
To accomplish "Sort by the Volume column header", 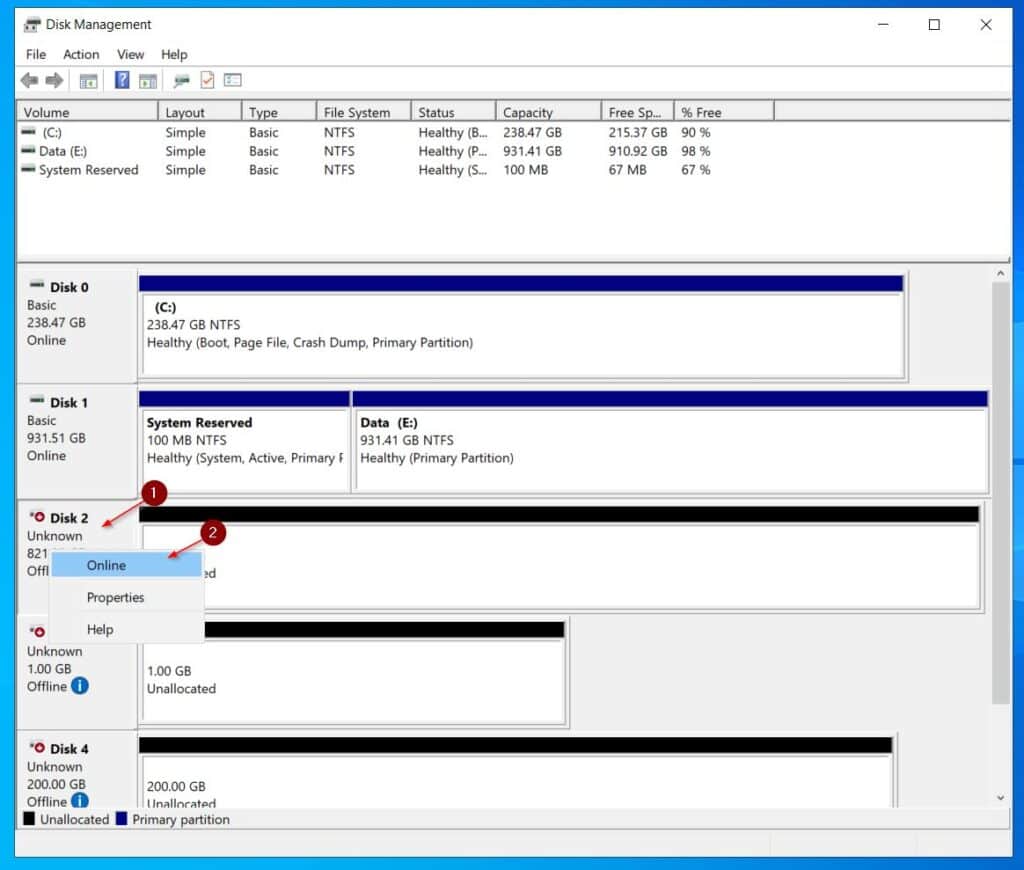I will (x=87, y=112).
